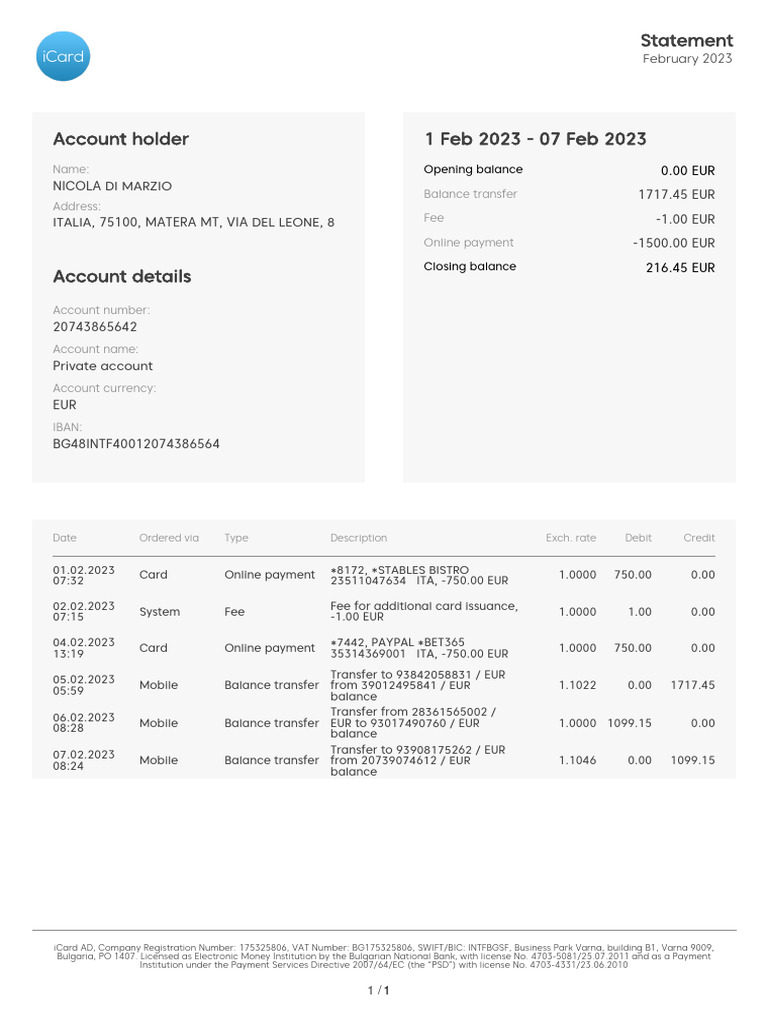The image size is (768, 1024).
Task: Click the Date column header
Action: [64, 538]
